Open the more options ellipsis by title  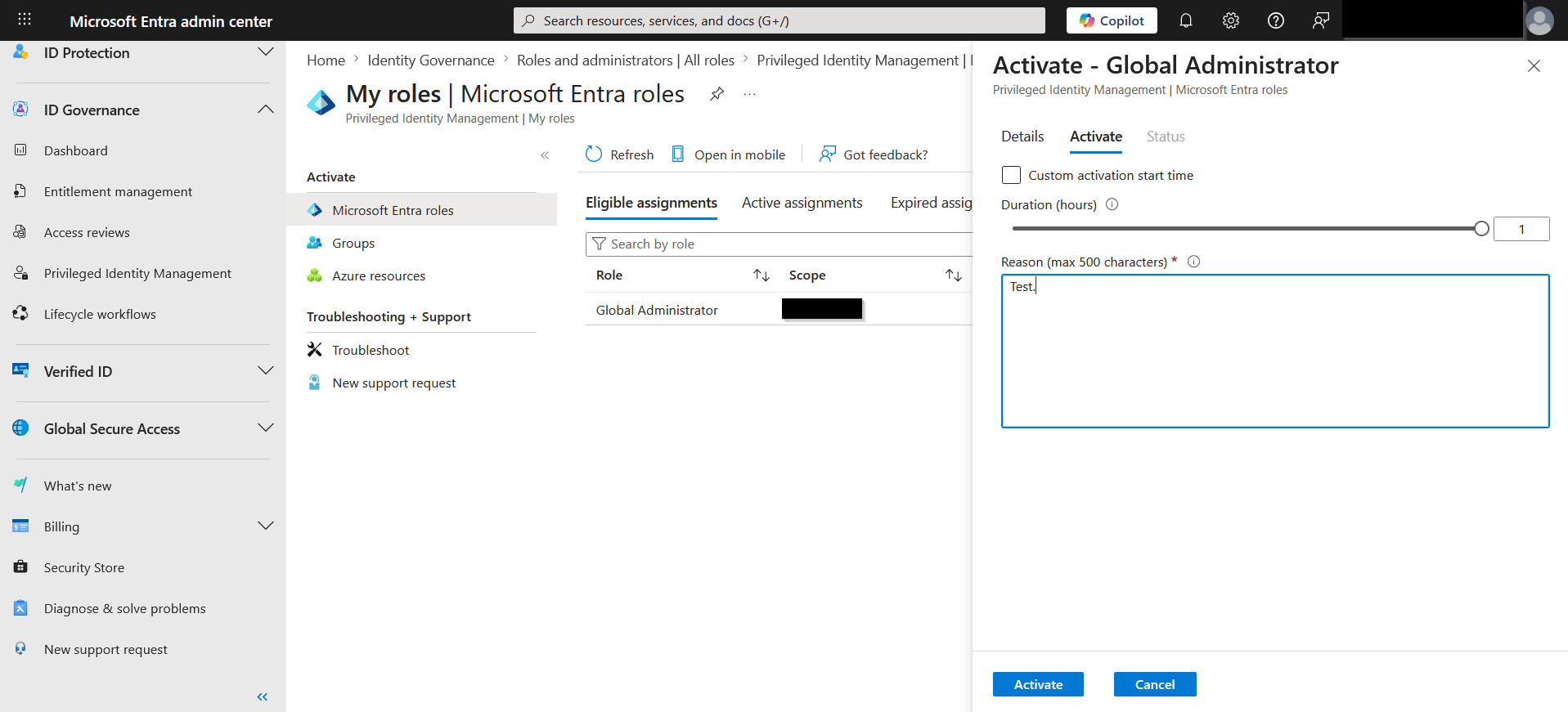(749, 94)
